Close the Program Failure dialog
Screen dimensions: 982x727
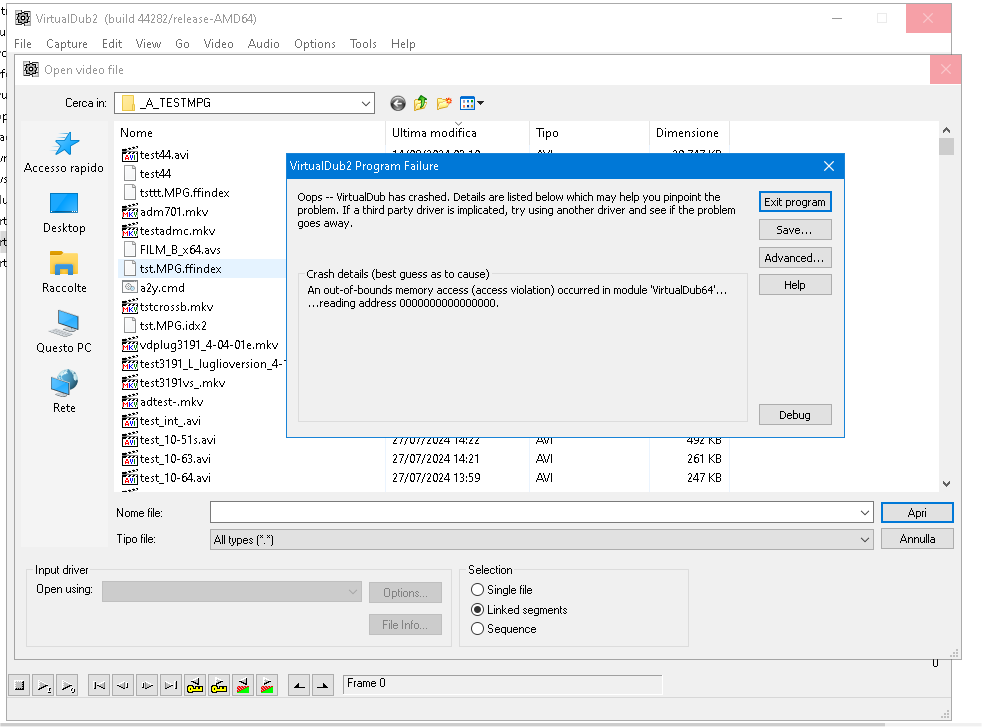click(x=829, y=166)
